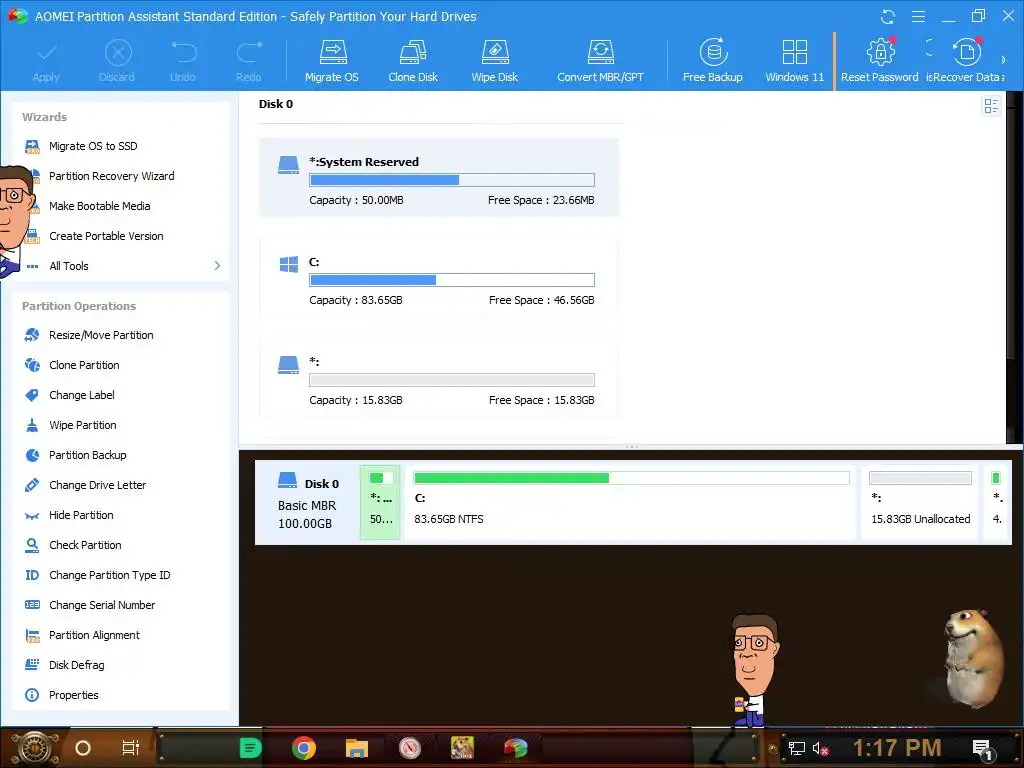Click the green C: bar in disk map
The height and width of the screenshot is (768, 1024).
632,478
